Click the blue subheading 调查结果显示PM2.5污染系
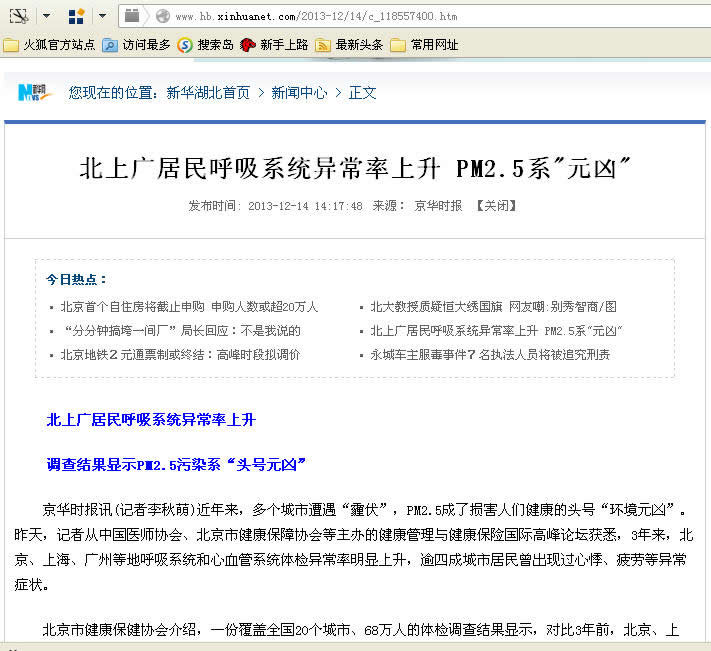The width and height of the screenshot is (711, 651). [176, 465]
